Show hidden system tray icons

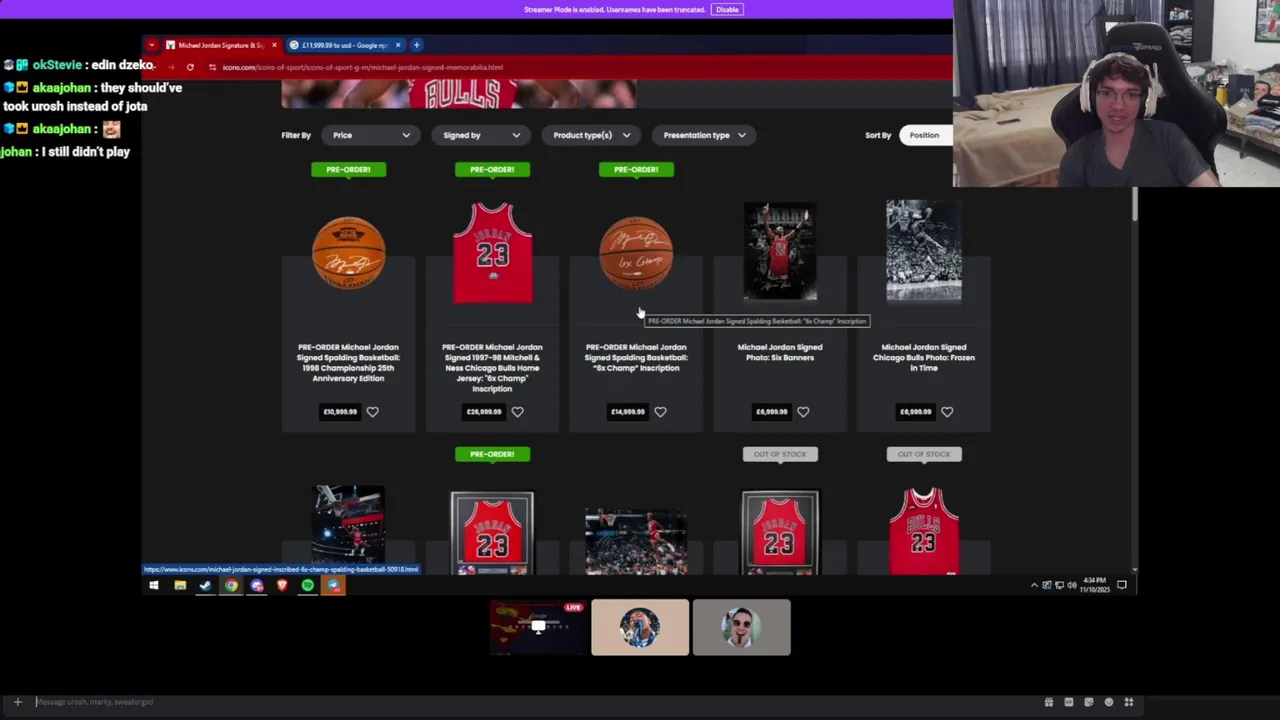point(1034,585)
